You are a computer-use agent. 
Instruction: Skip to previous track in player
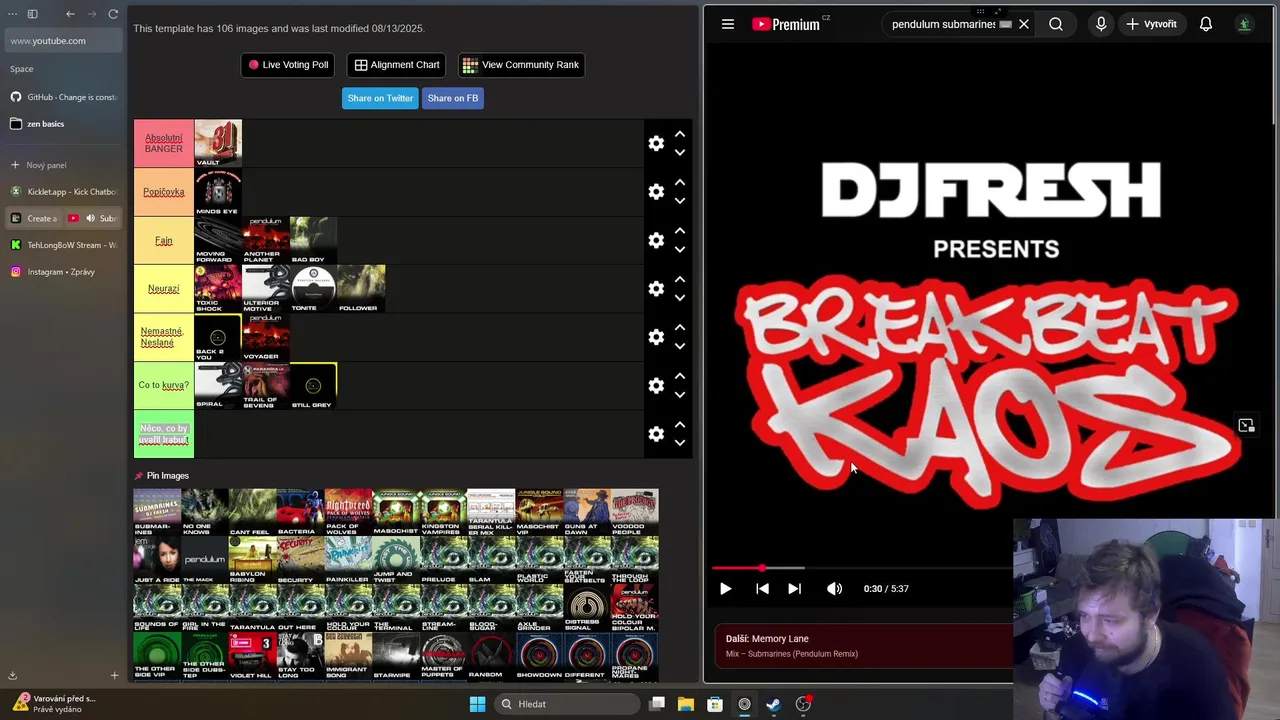[x=762, y=589]
